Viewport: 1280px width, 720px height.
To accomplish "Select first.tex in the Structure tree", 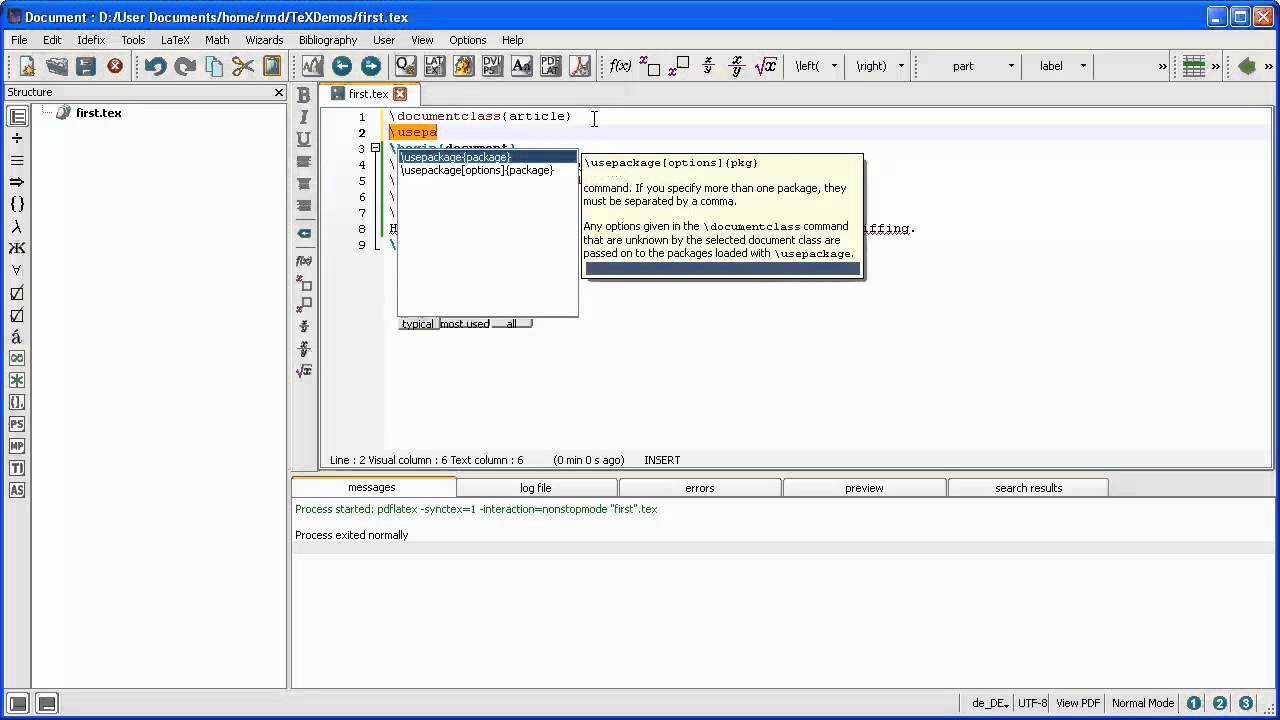I will [99, 113].
